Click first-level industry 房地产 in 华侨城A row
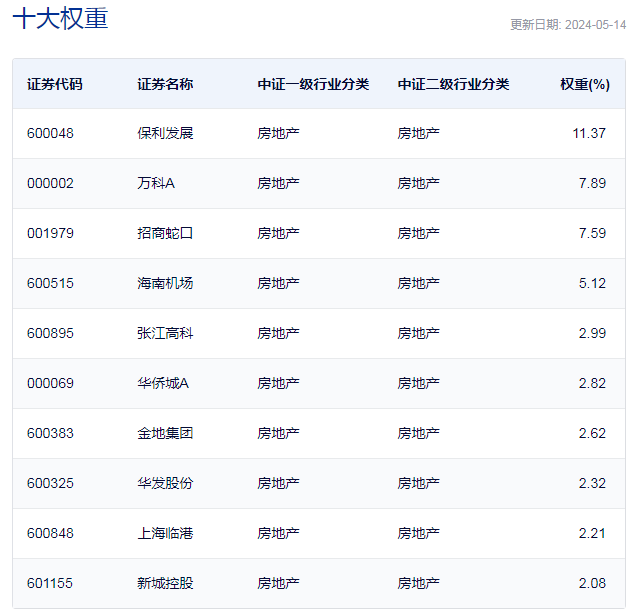 (278, 383)
